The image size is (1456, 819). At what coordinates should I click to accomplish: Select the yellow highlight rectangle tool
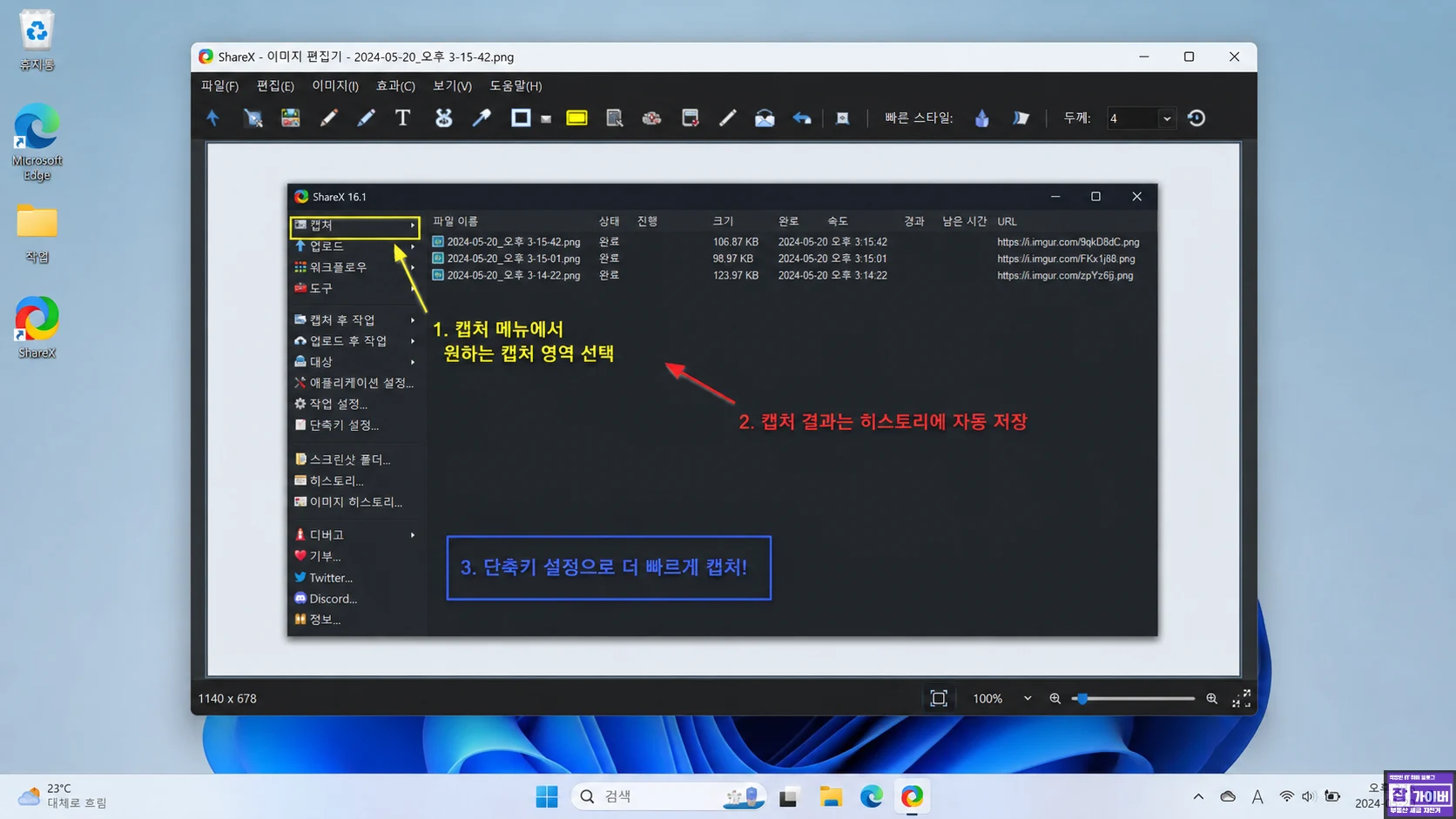(576, 117)
